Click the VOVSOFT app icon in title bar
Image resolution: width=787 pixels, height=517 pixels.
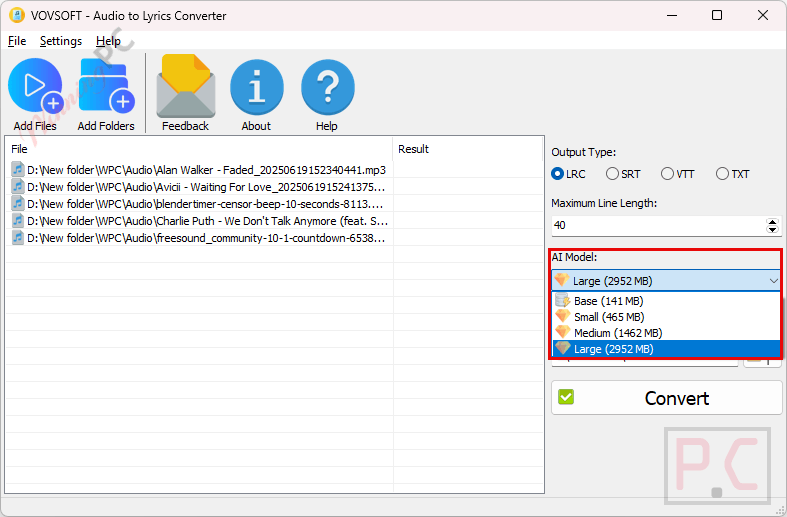17,16
